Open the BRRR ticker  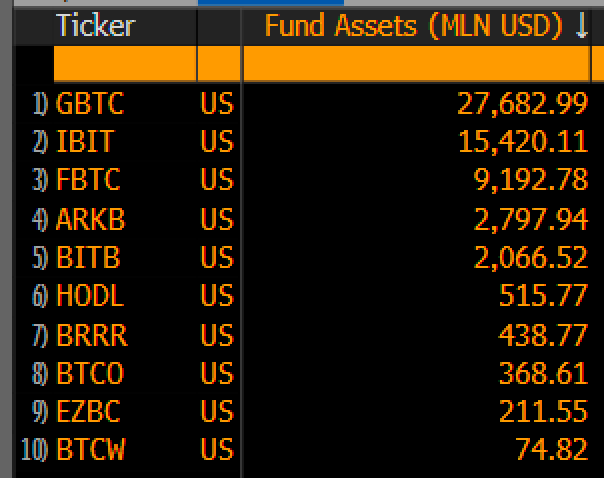[x=91, y=335]
